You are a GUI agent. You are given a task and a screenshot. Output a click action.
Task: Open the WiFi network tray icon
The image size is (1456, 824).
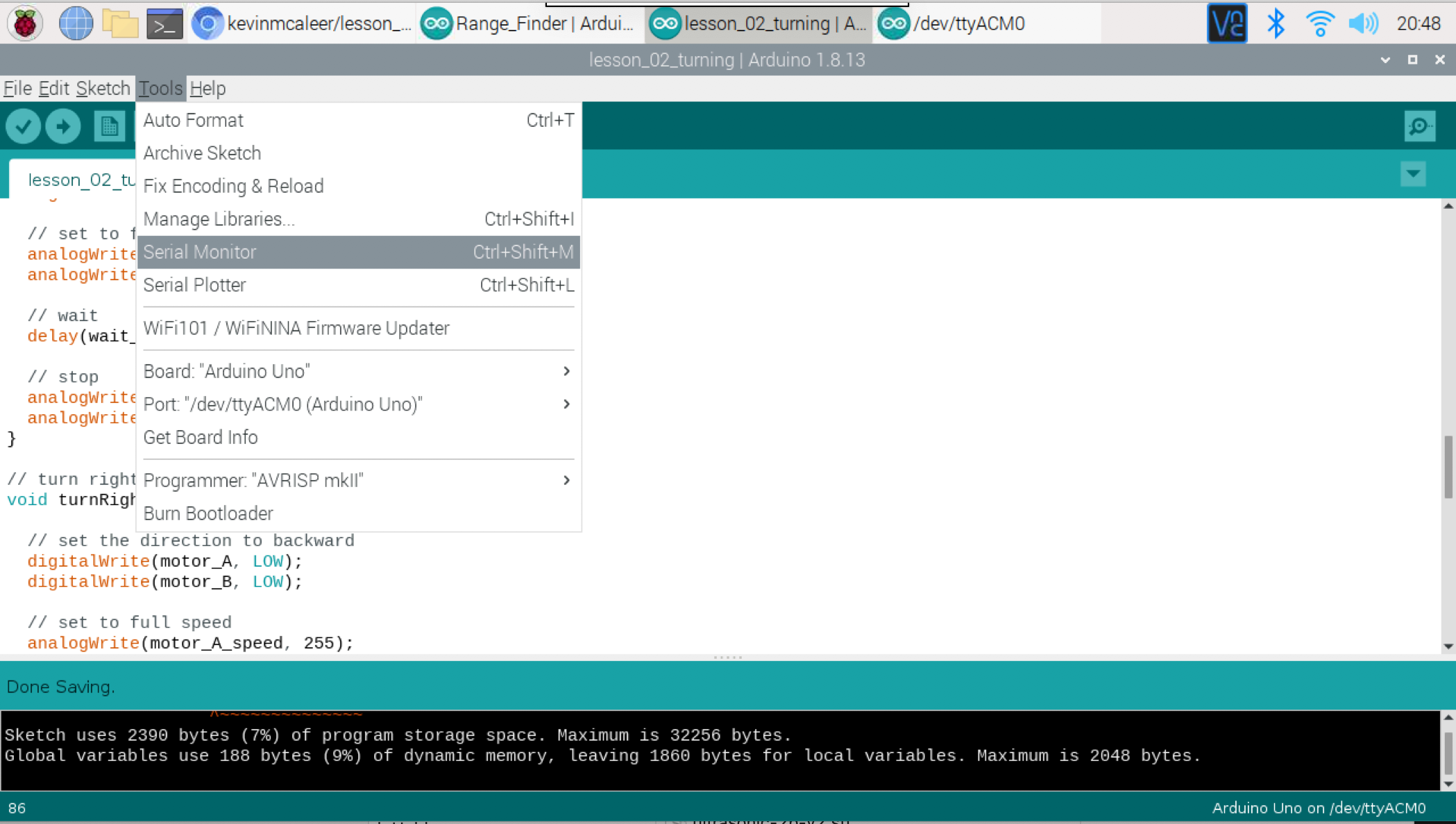click(1319, 24)
